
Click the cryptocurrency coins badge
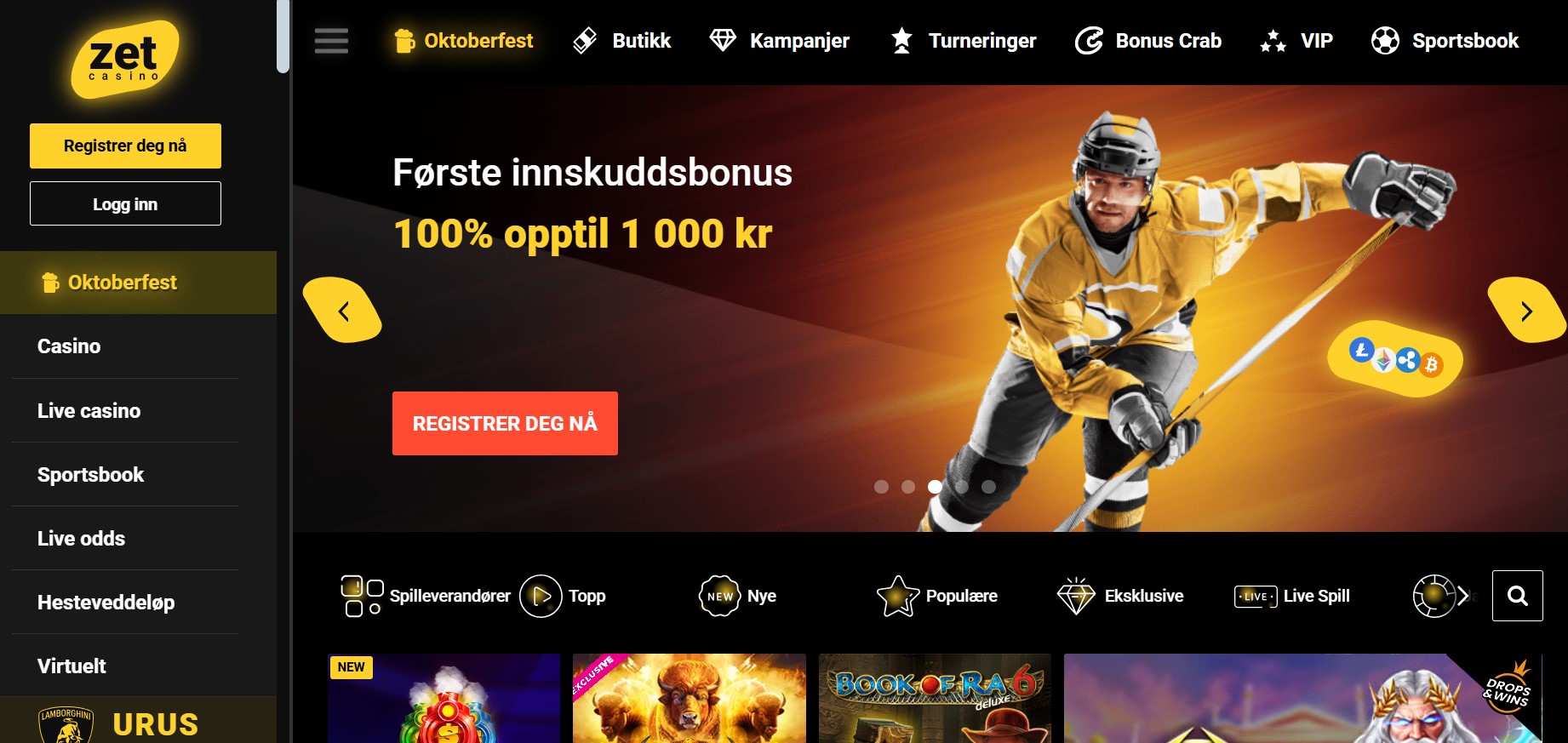[x=1395, y=358]
